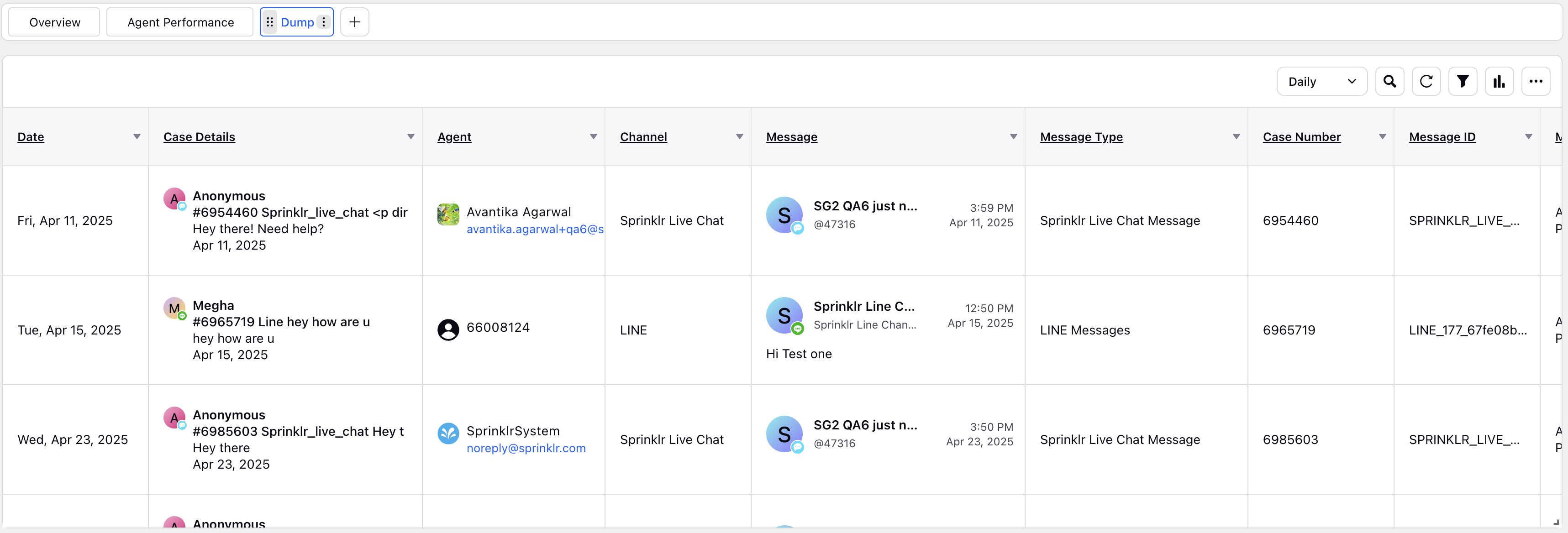Open the Daily granularity dropdown
Image resolution: width=1568 pixels, height=533 pixels.
[1321, 82]
